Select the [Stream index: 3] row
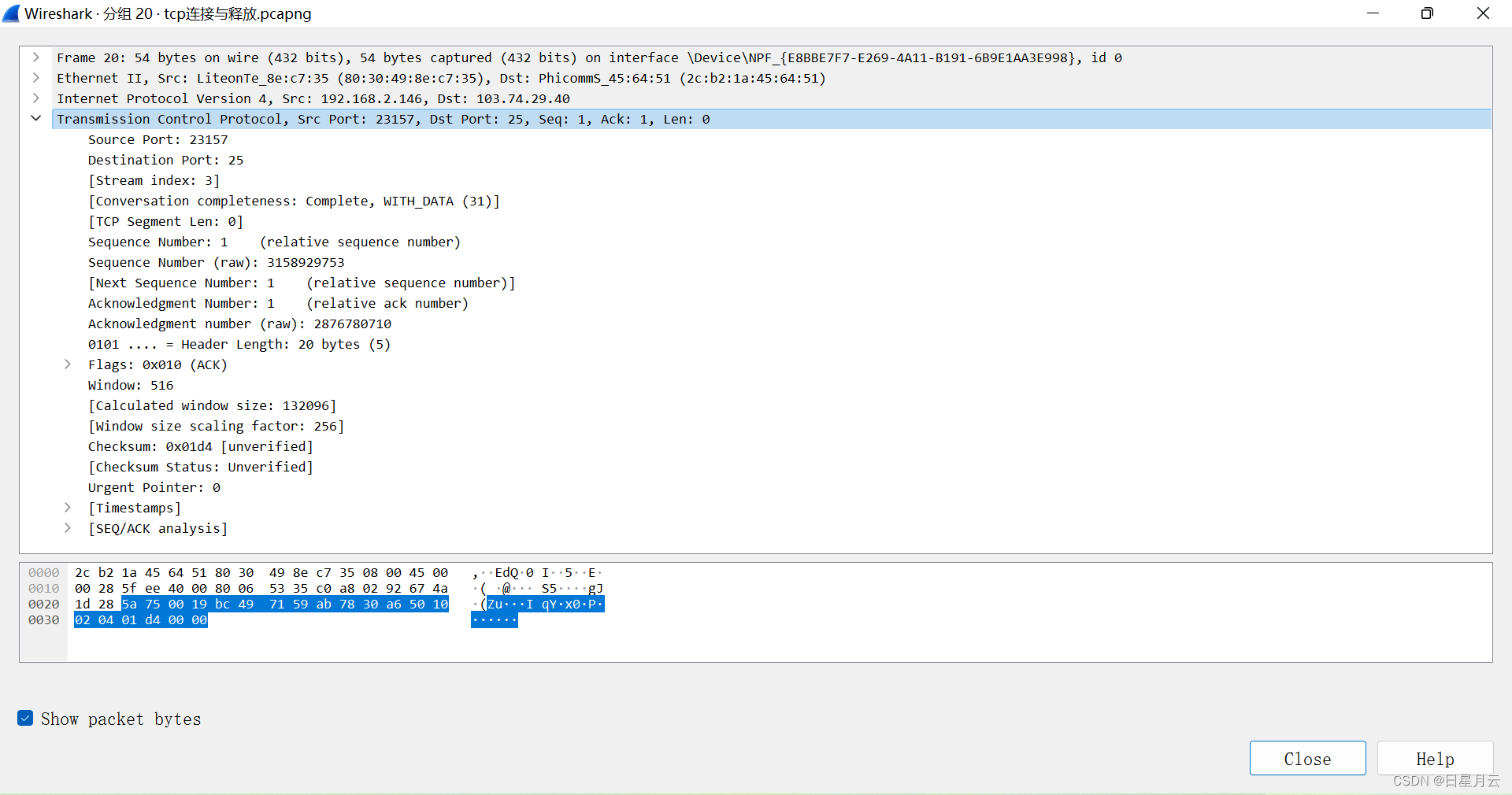 pyautogui.click(x=154, y=180)
